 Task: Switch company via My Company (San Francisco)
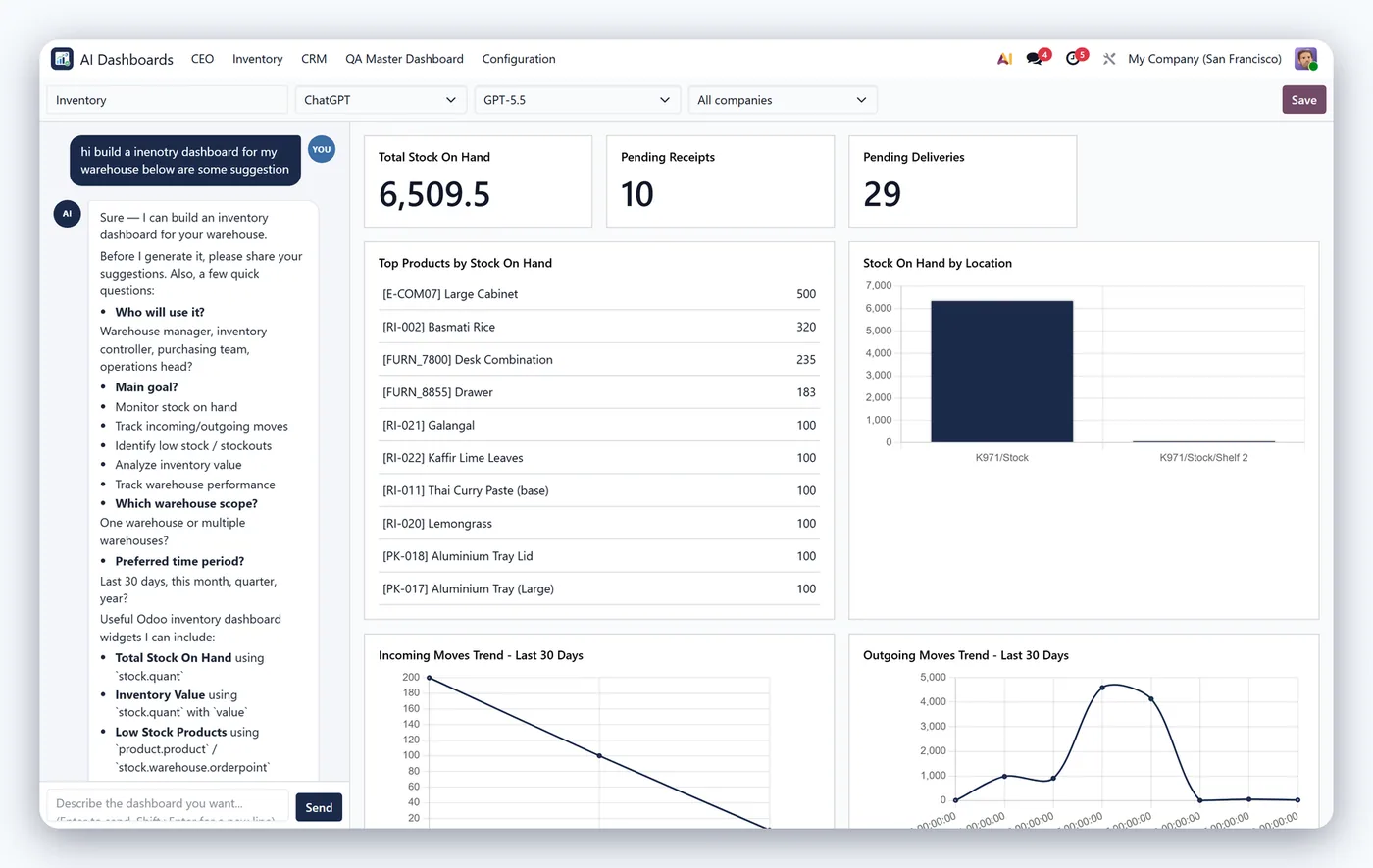click(x=1204, y=59)
